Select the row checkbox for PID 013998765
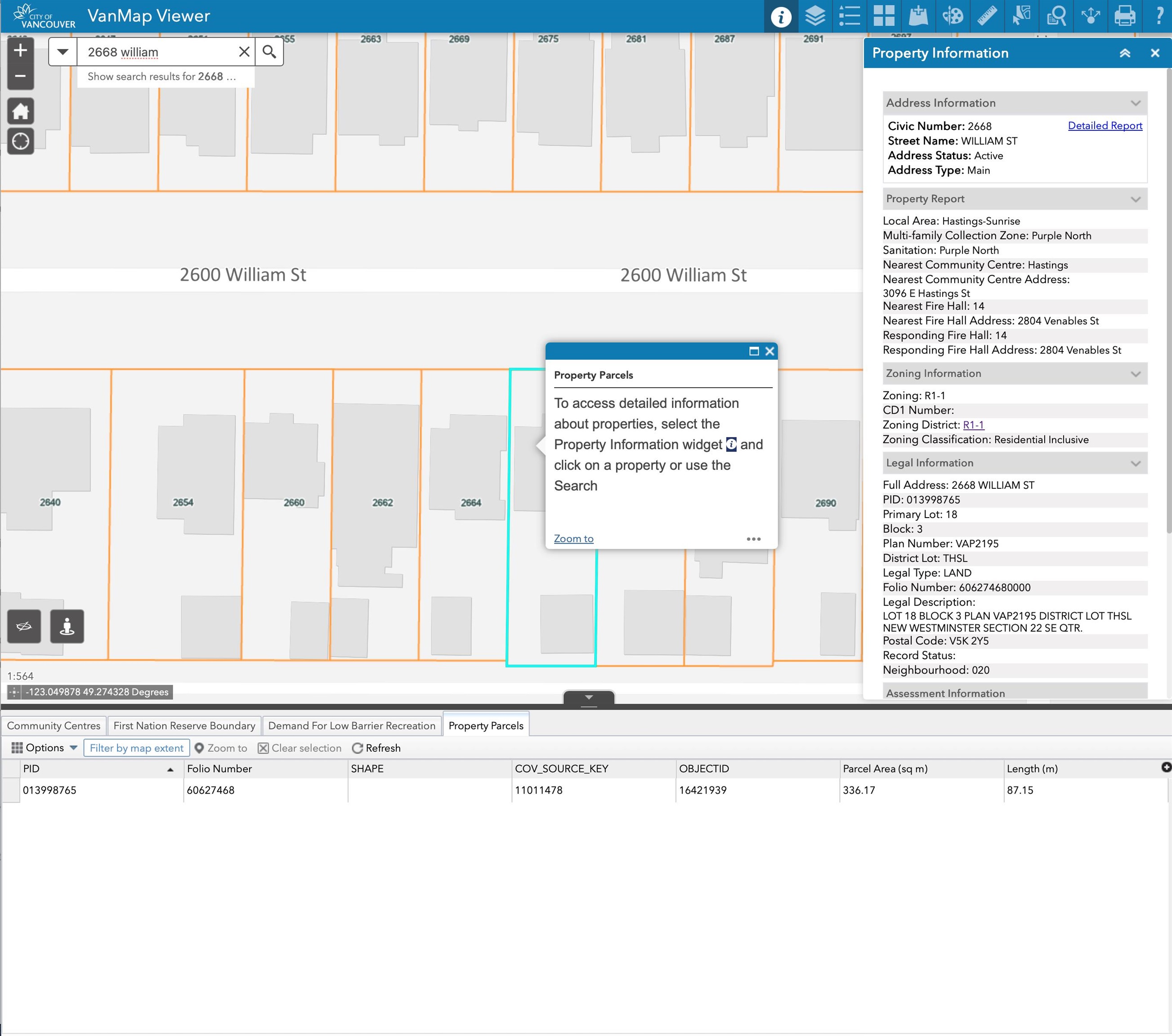This screenshot has height=1036, width=1172. (x=11, y=790)
